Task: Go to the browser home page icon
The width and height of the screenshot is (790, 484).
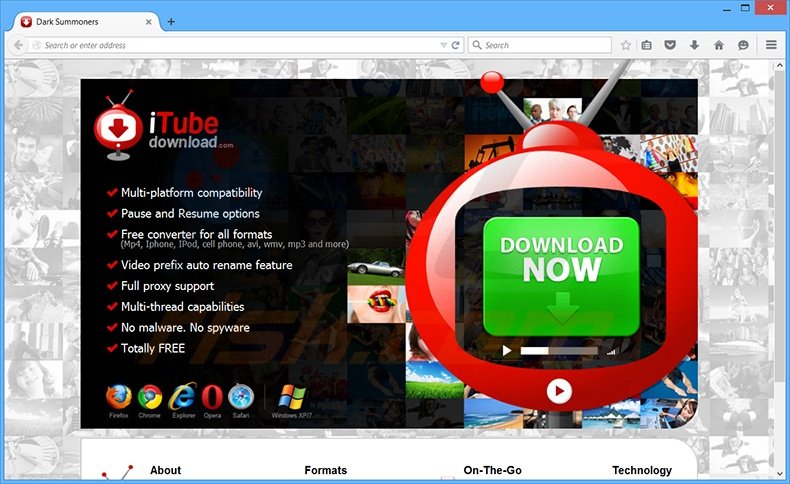Action: [719, 45]
